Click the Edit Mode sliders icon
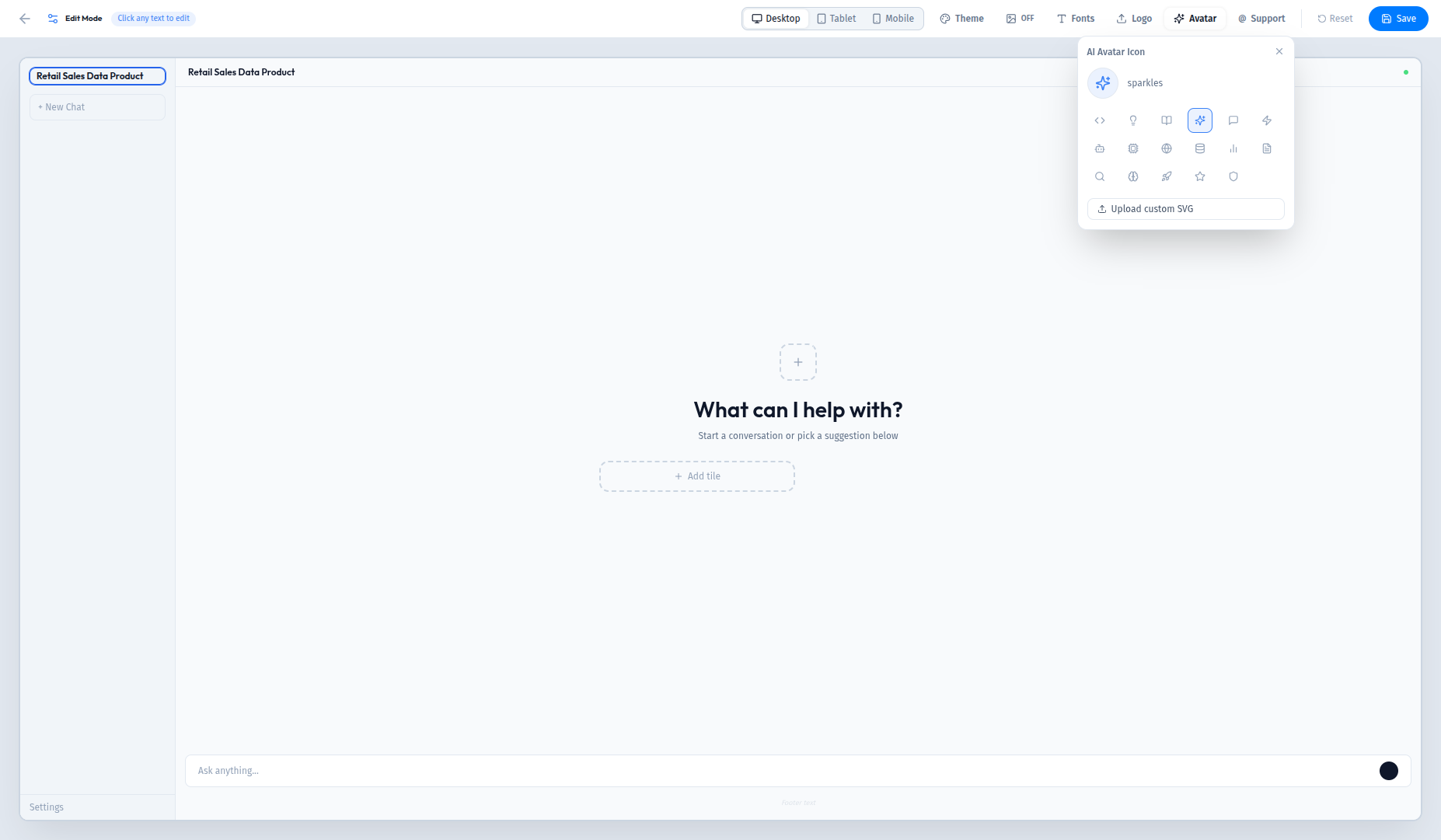Screen dimensions: 1441x840 [53, 19]
